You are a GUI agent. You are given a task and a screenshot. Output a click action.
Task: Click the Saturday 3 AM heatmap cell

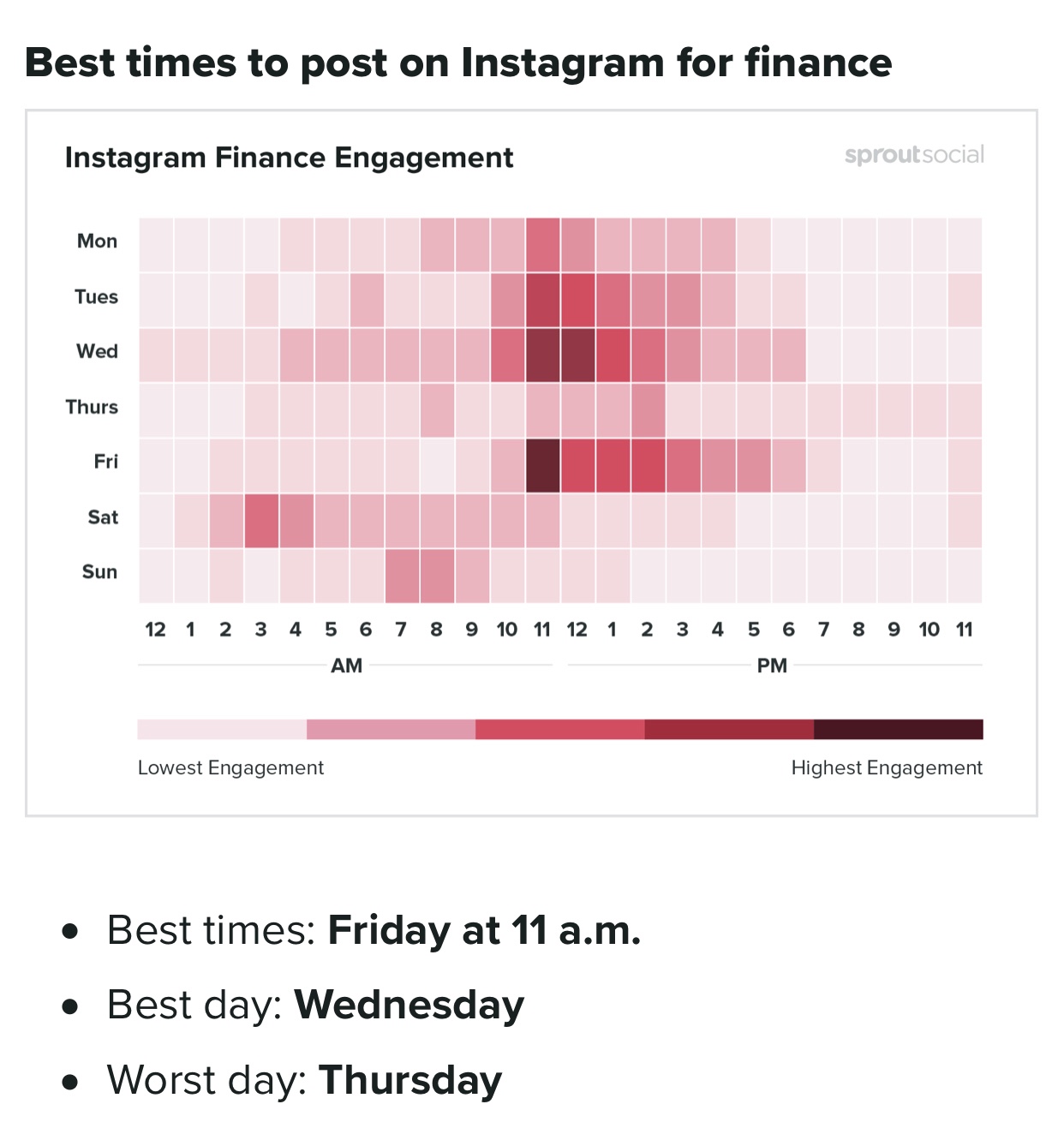click(x=261, y=521)
